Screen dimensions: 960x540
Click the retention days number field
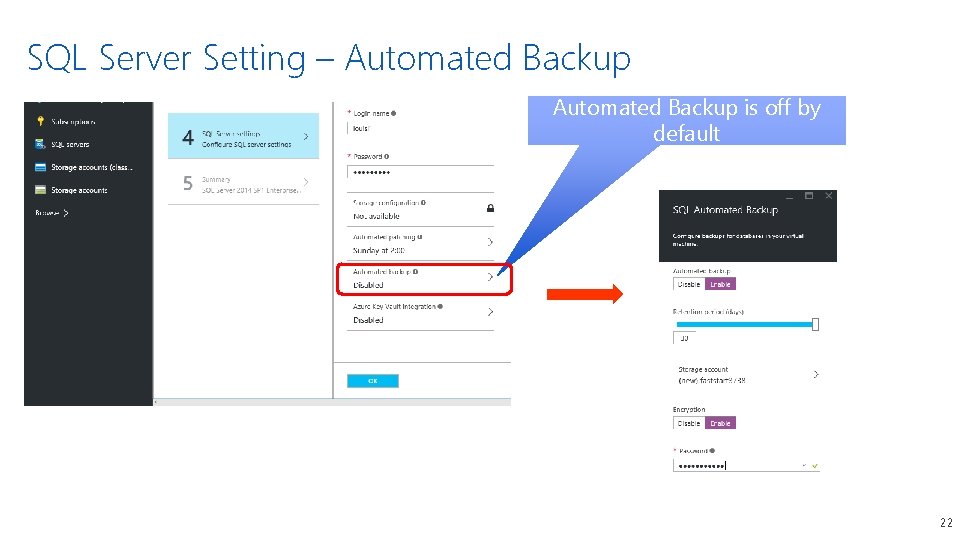[x=684, y=338]
